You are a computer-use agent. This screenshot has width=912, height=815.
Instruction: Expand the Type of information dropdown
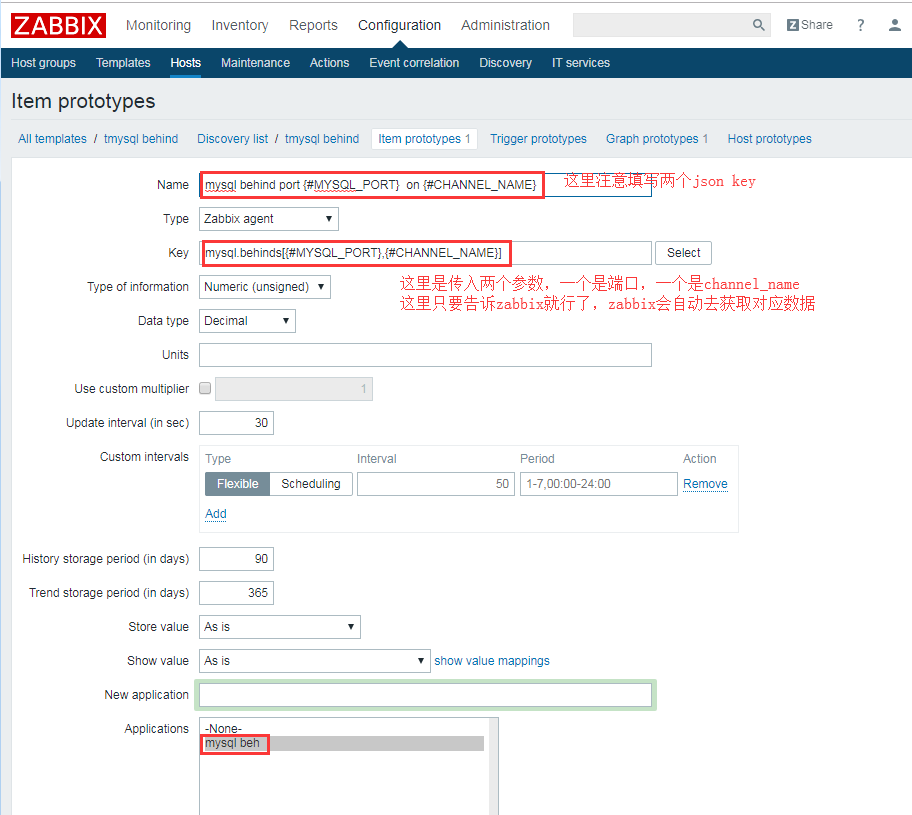point(264,287)
